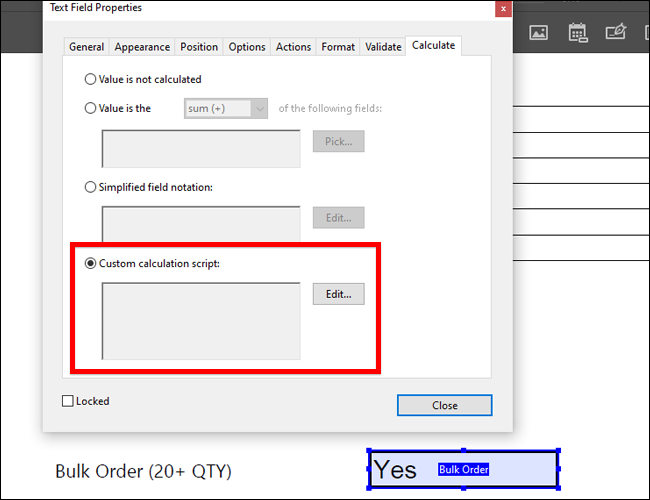This screenshot has height=500, width=650.
Task: Go to the Position tab
Action: point(199,47)
